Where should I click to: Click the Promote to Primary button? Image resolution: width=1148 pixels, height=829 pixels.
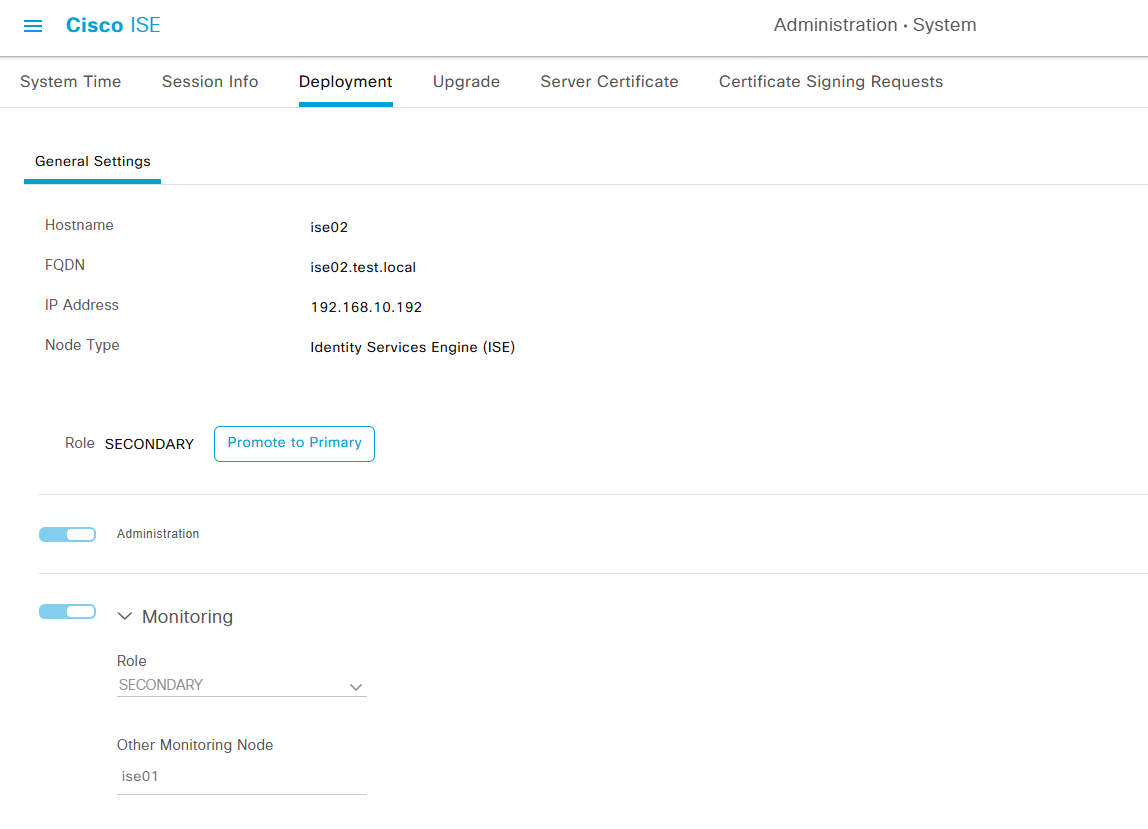(x=294, y=444)
